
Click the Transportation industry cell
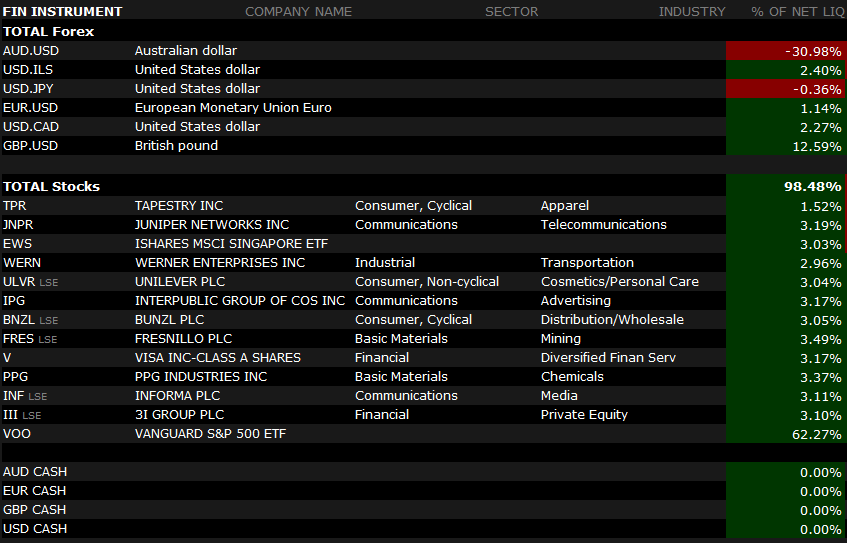coord(587,263)
